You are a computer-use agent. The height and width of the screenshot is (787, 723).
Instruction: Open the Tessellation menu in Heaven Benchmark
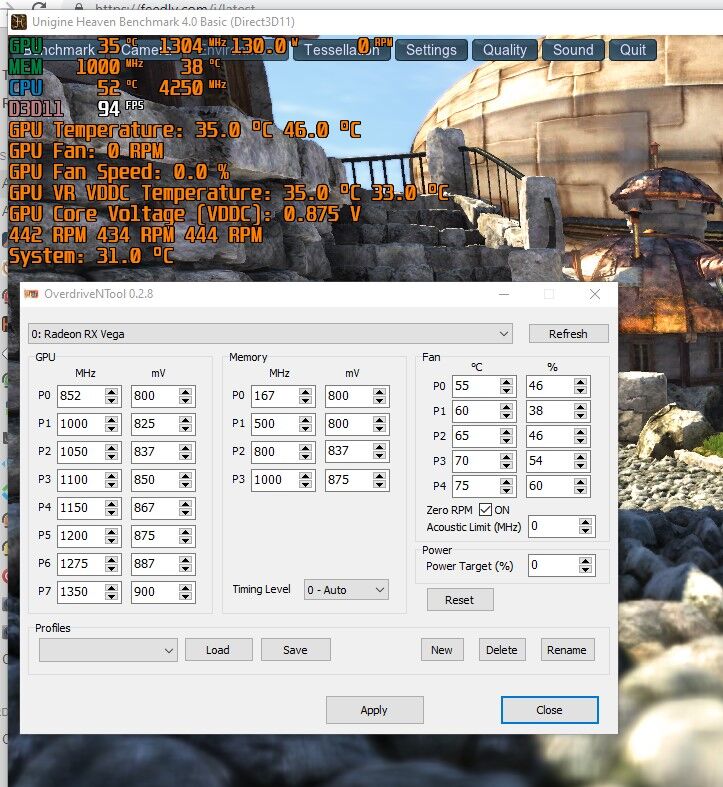(341, 50)
